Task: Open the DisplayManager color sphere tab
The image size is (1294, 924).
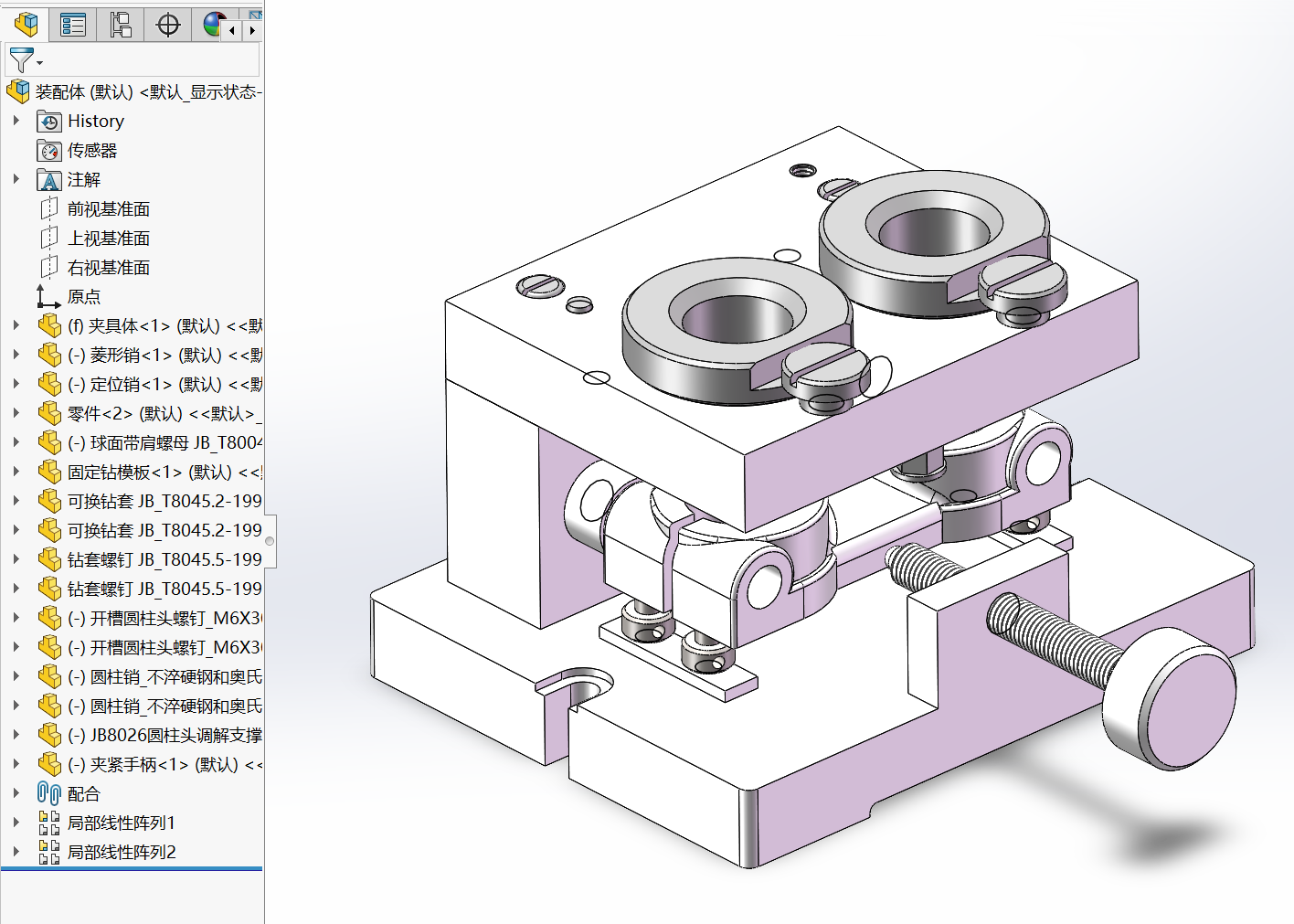Action: pyautogui.click(x=214, y=24)
